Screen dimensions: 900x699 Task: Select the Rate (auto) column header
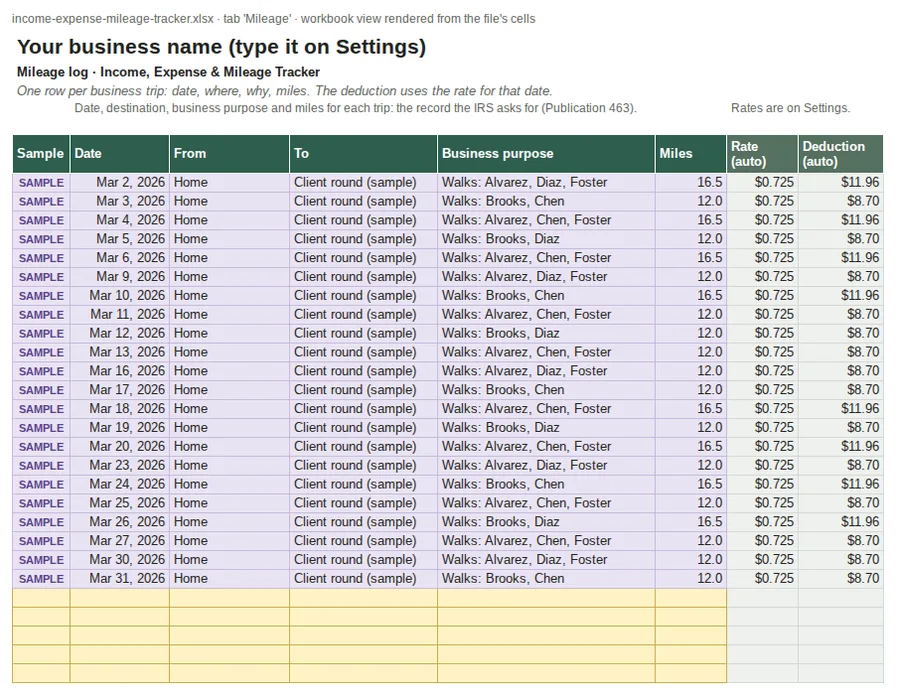pos(762,154)
